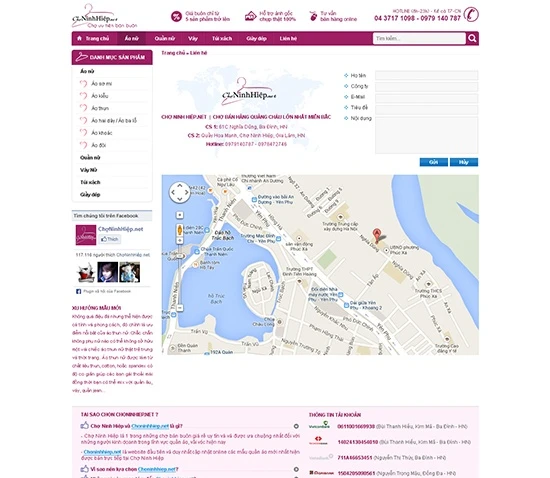Open the Quần nữ sidebar category

90,157
